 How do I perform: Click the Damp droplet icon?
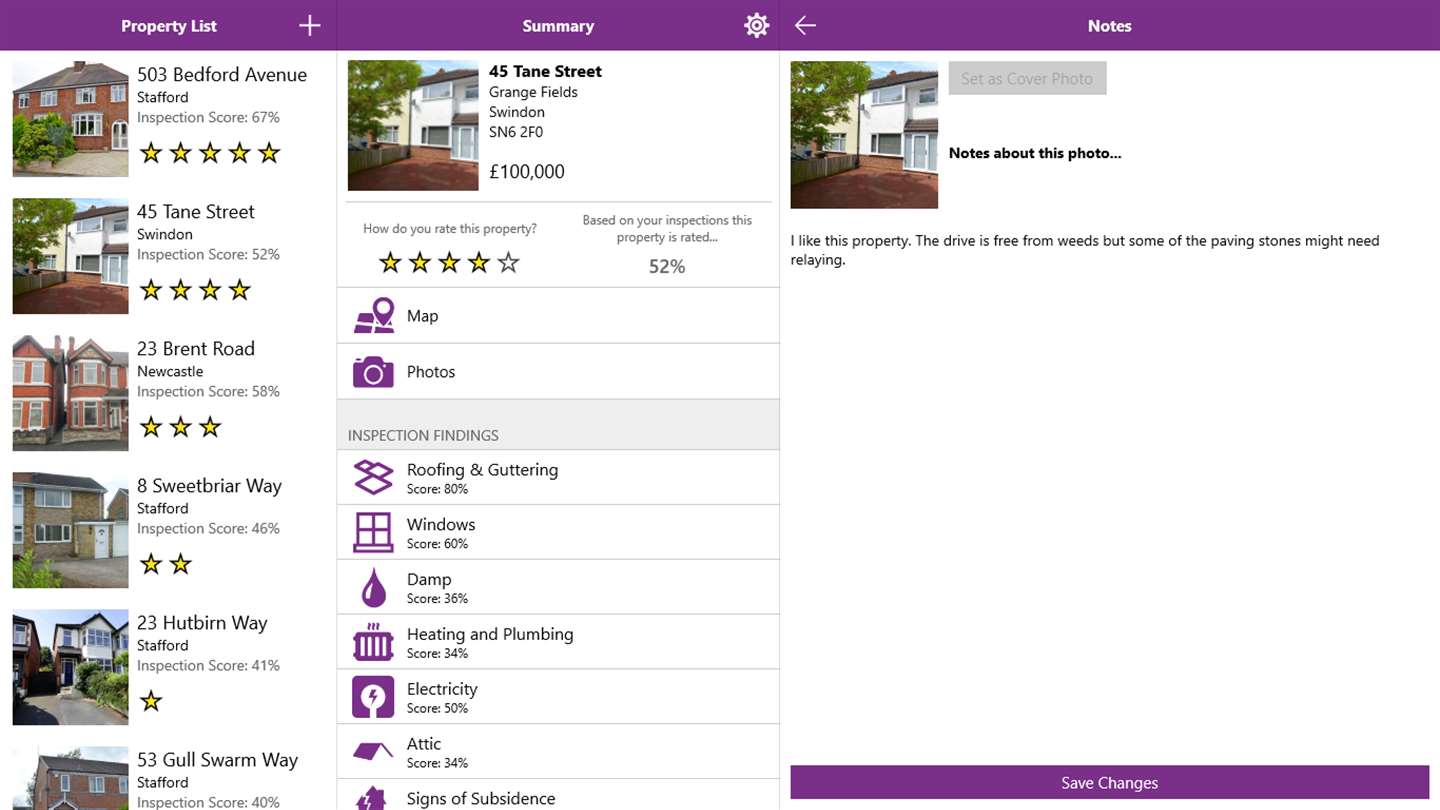[x=373, y=588]
